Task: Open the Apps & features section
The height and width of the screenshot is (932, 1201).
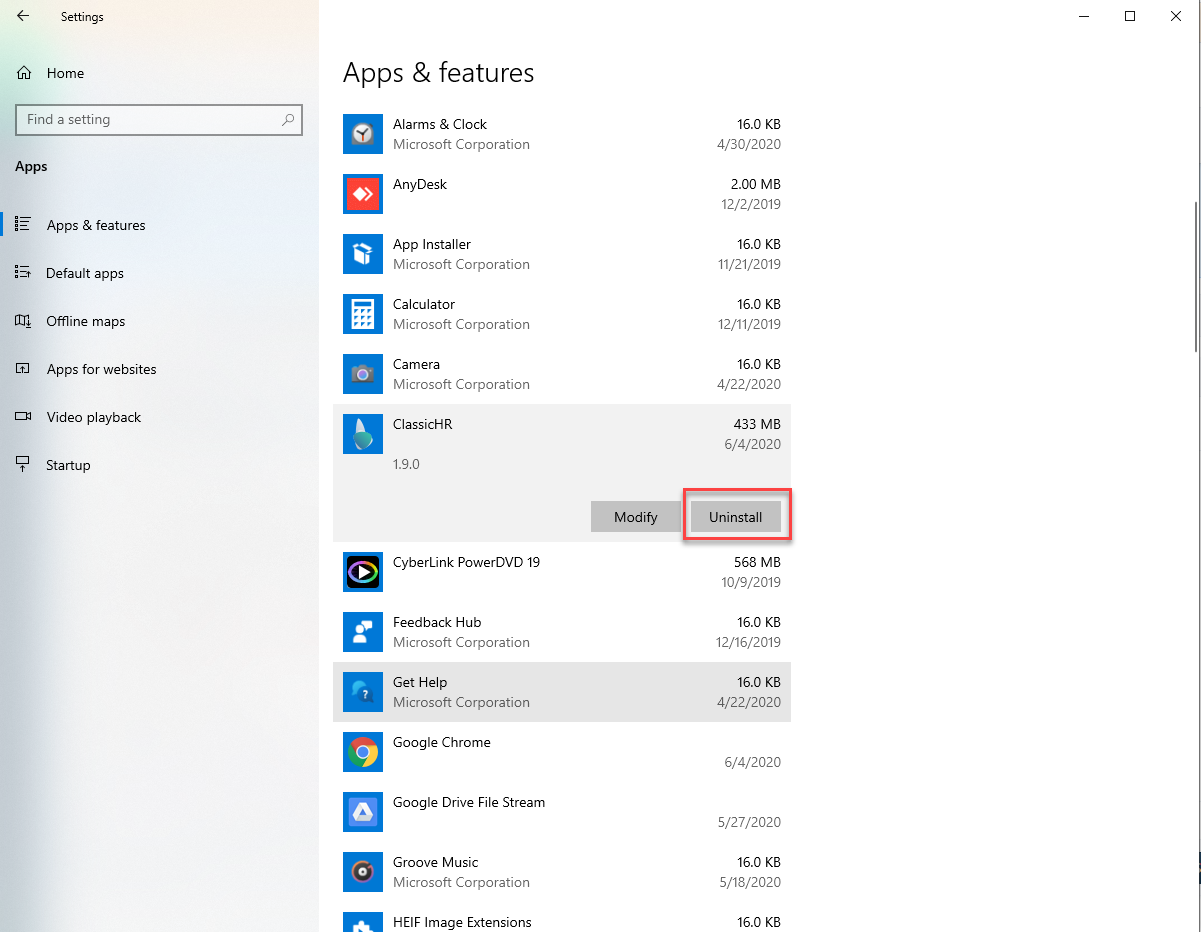Action: click(x=160, y=225)
